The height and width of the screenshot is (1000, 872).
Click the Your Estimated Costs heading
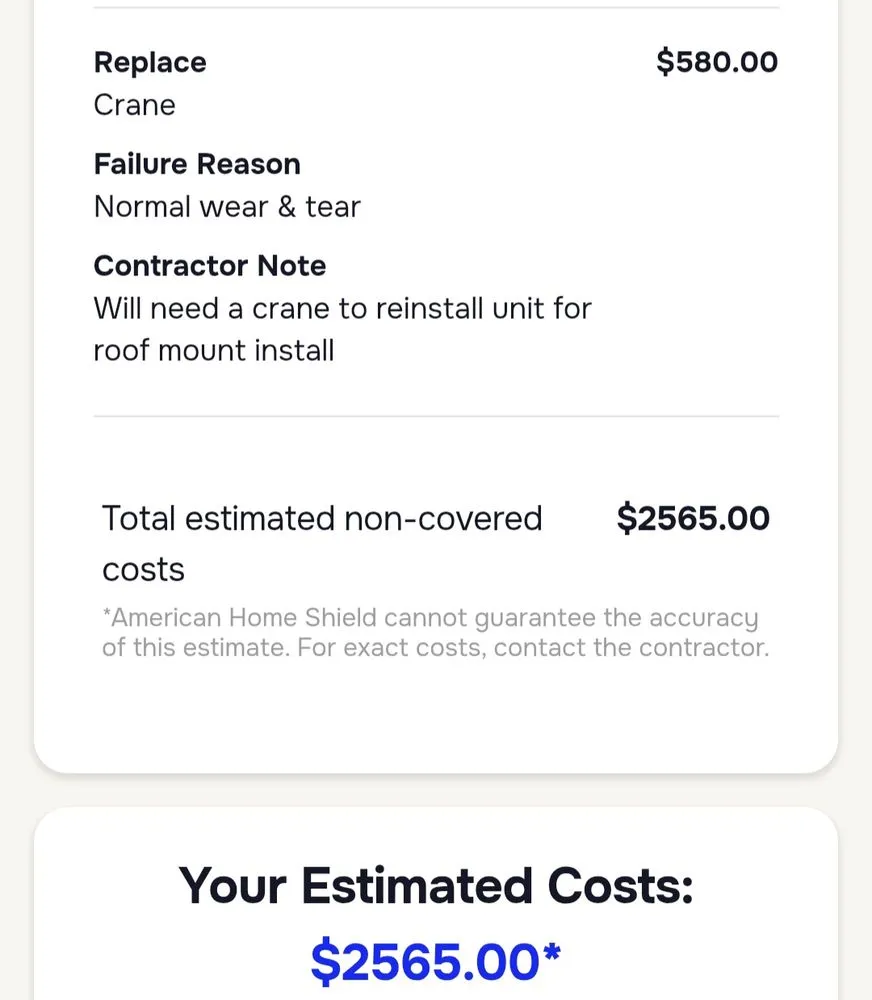click(436, 886)
